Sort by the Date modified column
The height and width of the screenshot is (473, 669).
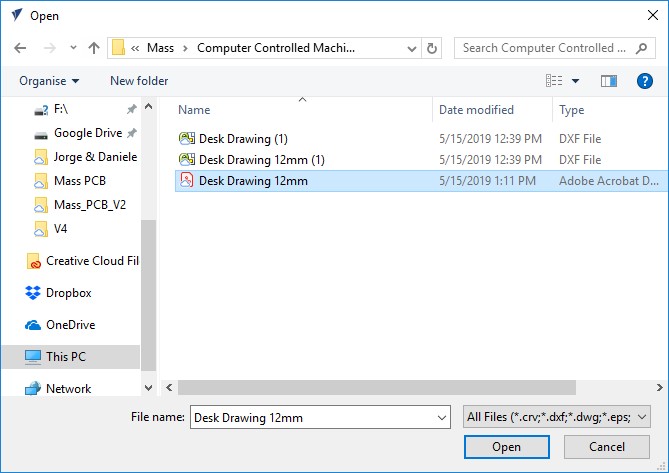[476, 110]
